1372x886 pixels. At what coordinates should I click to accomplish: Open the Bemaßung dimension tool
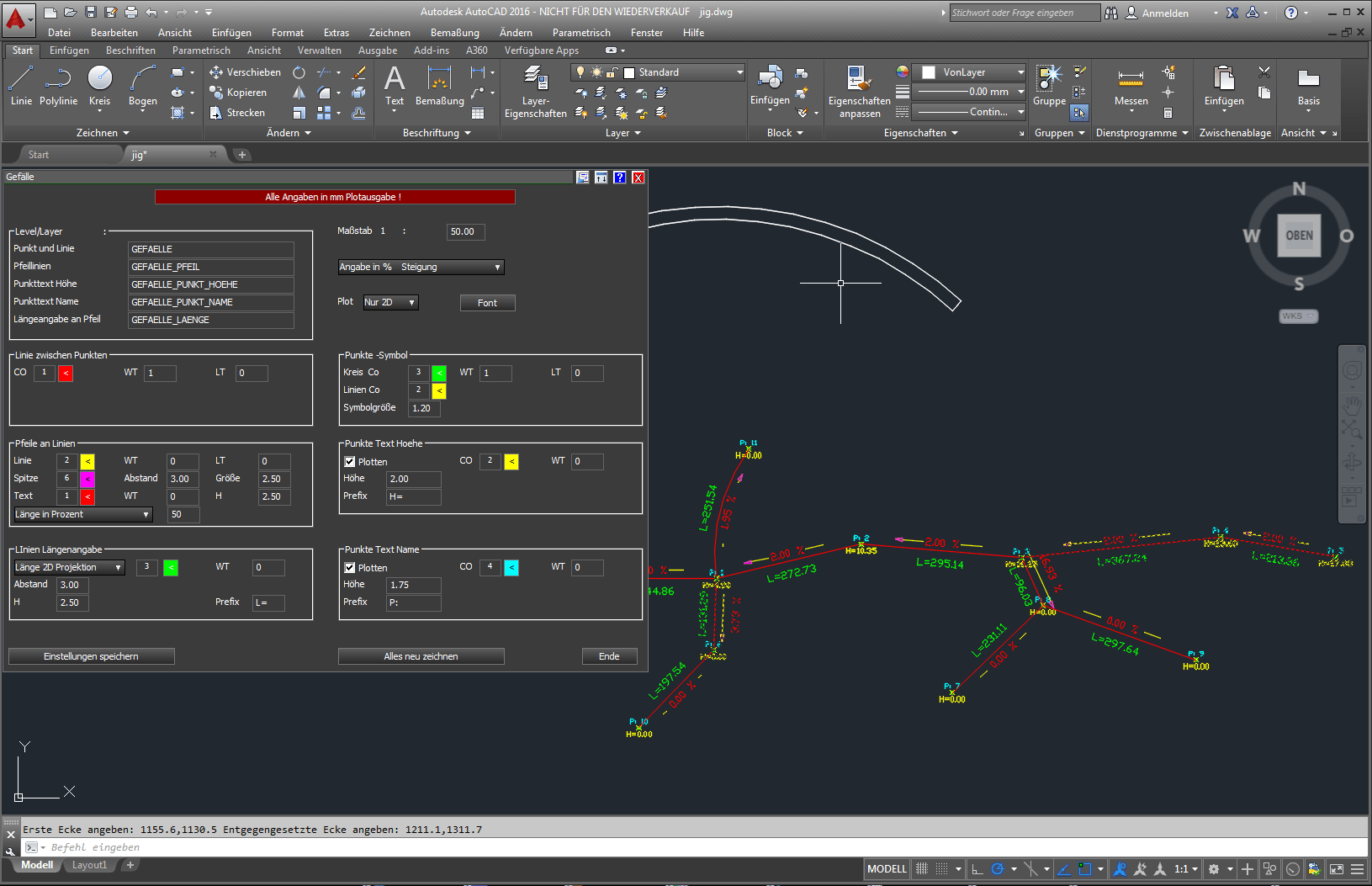pyautogui.click(x=439, y=86)
